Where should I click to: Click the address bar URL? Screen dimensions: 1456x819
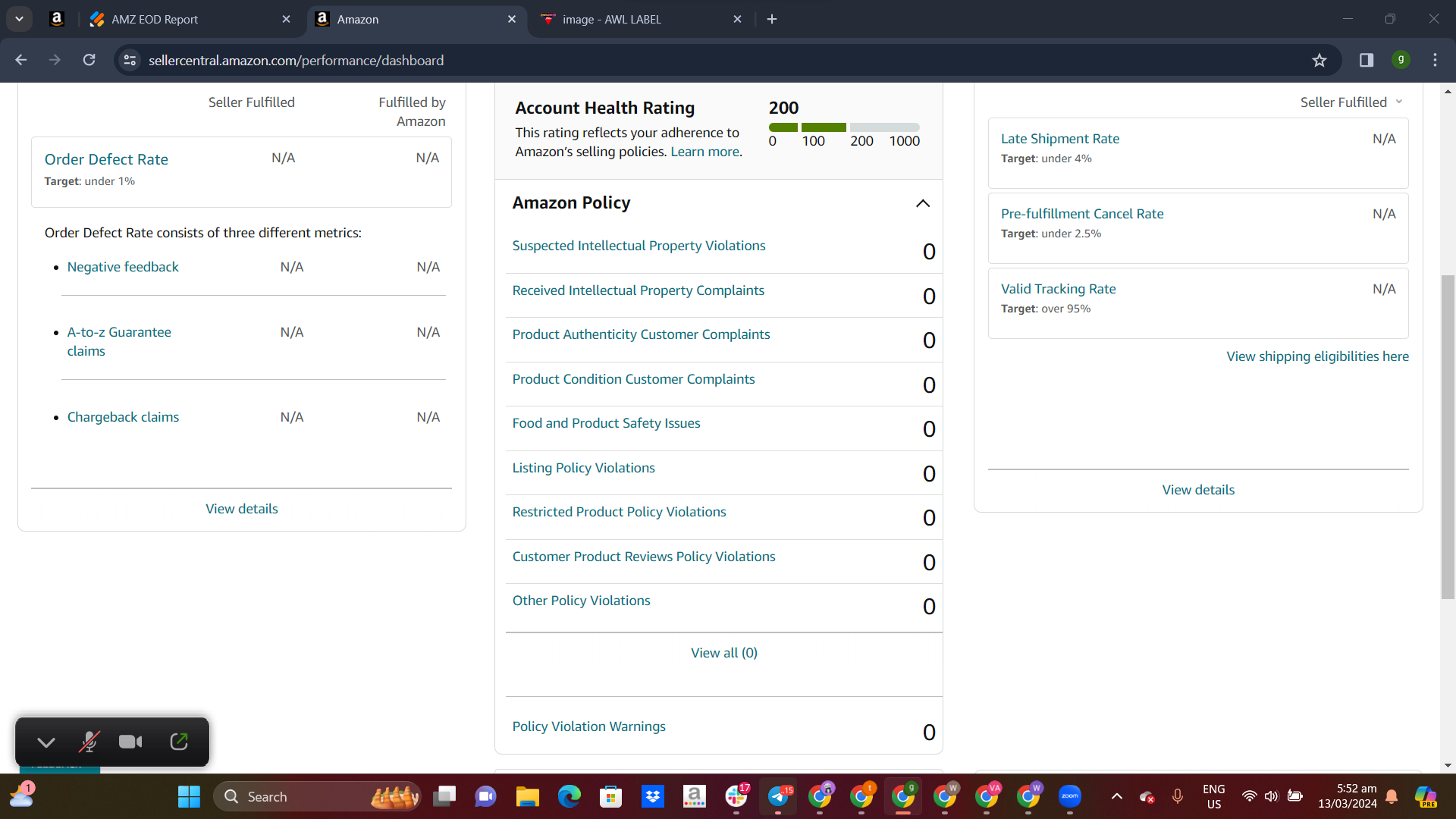[296, 60]
